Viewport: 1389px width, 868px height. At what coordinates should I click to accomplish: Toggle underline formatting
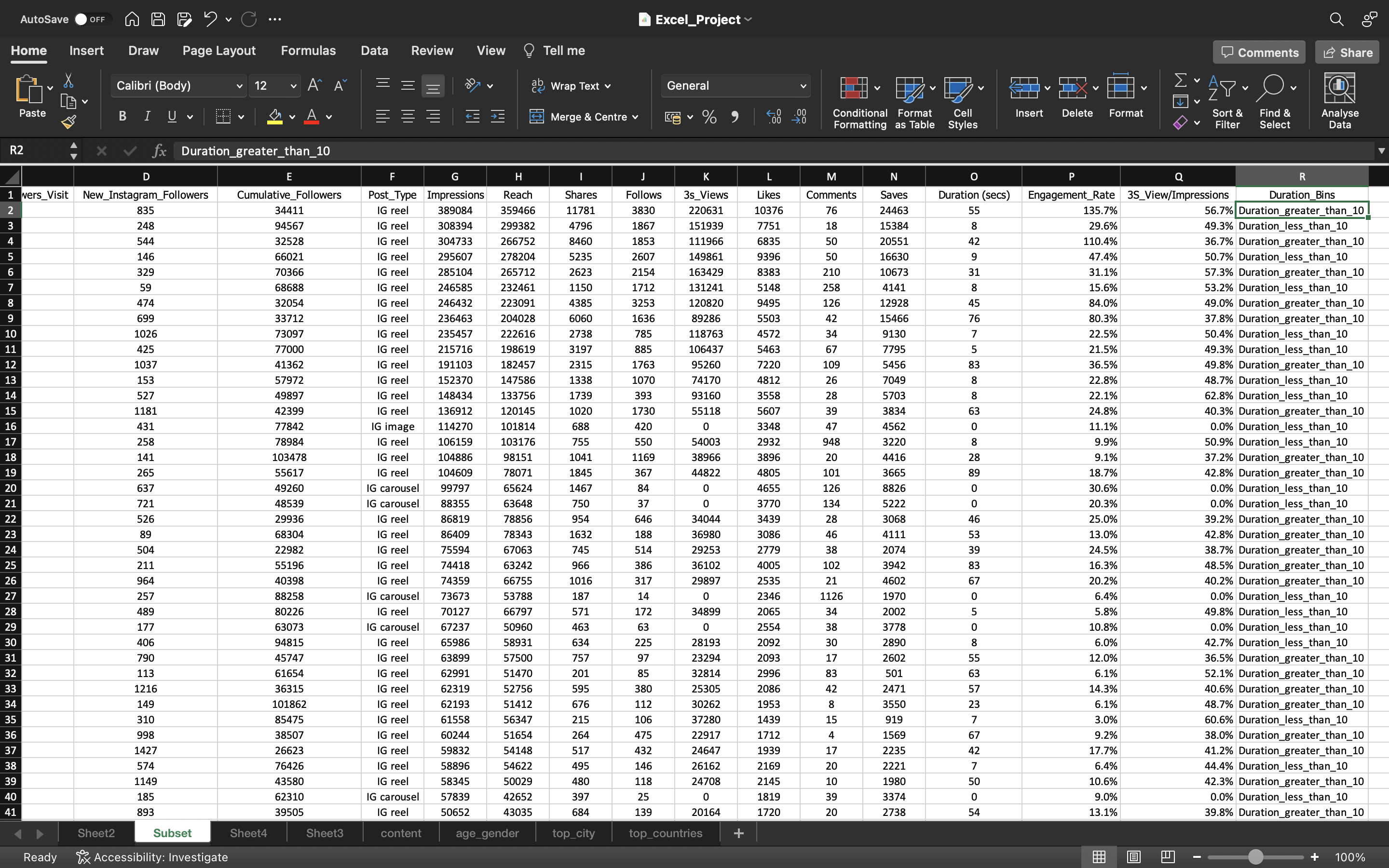[172, 117]
